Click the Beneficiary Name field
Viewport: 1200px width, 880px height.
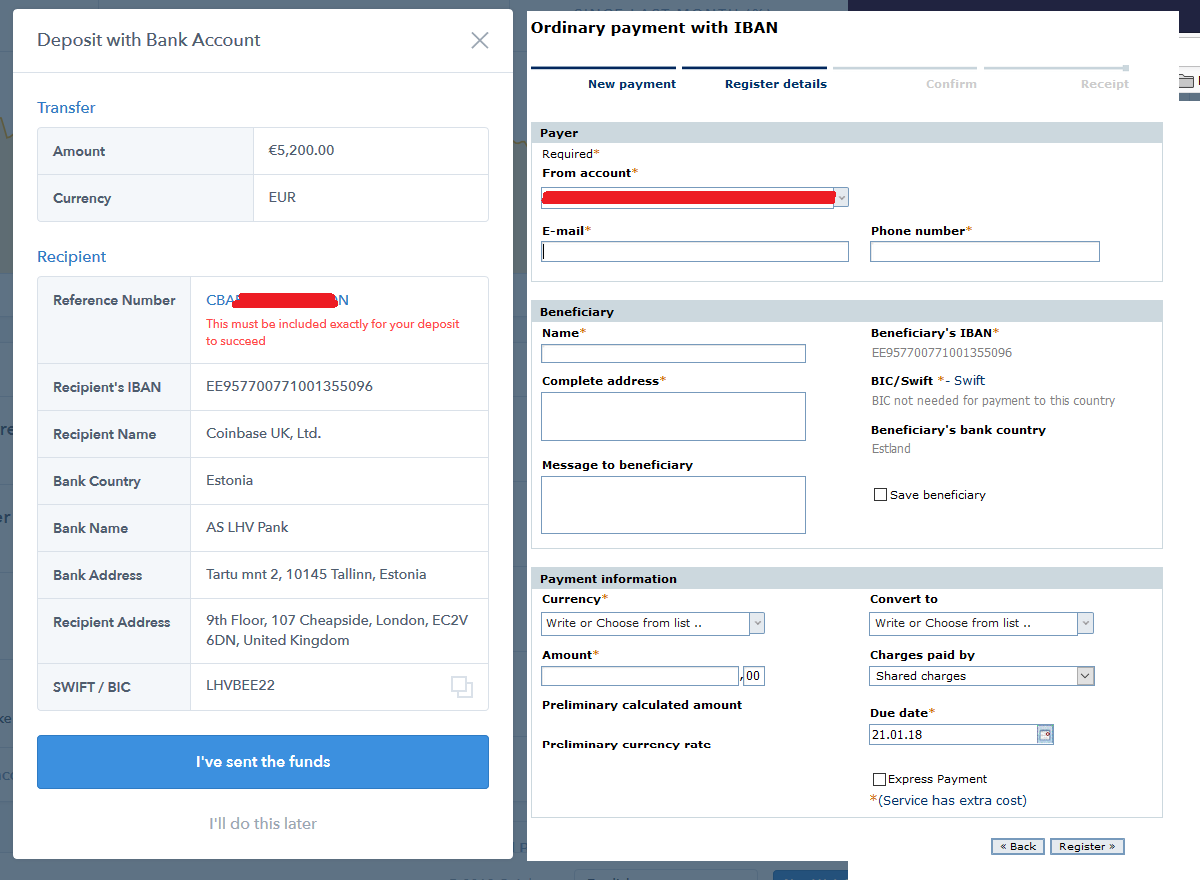[673, 353]
